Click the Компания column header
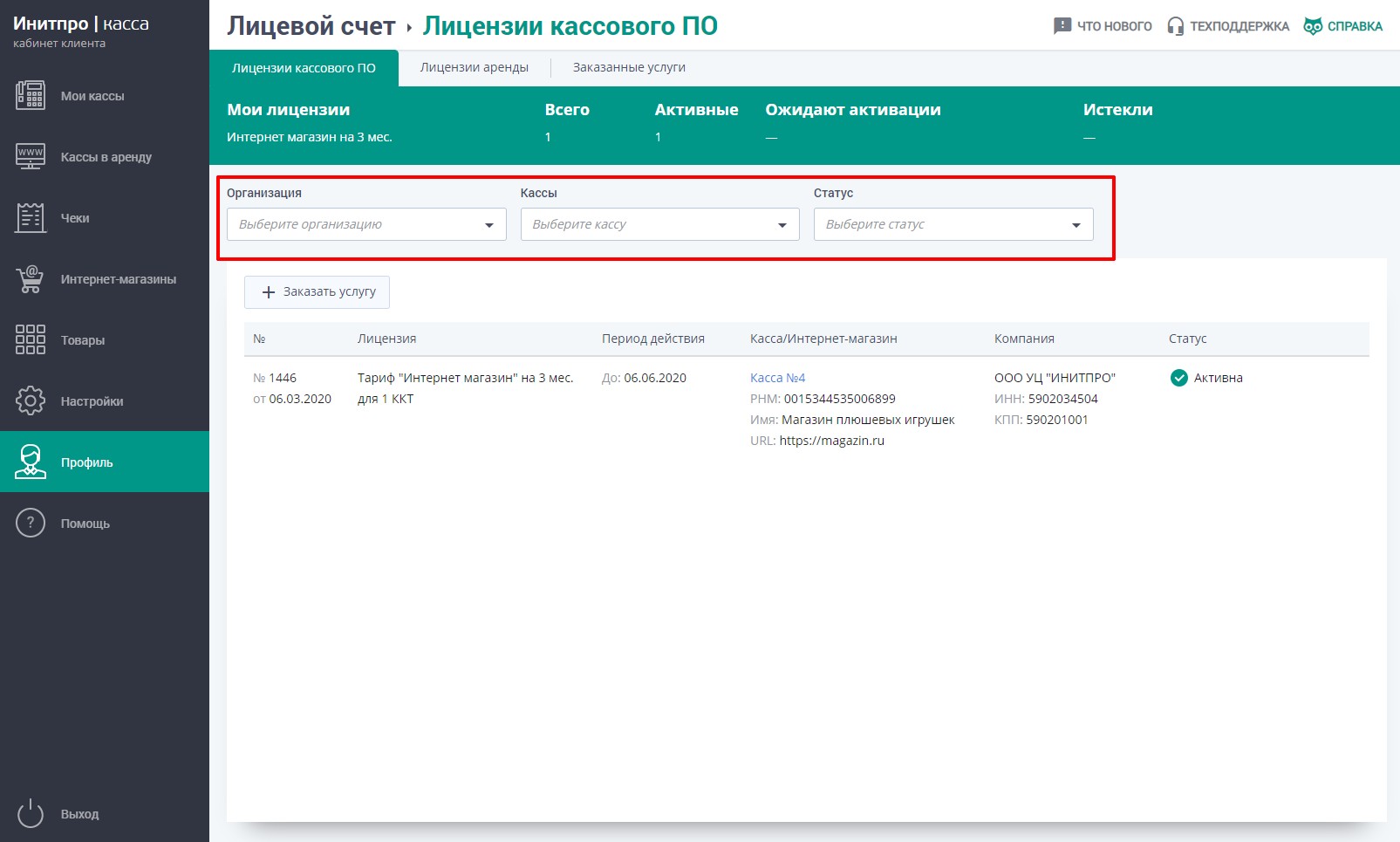 coord(1024,339)
